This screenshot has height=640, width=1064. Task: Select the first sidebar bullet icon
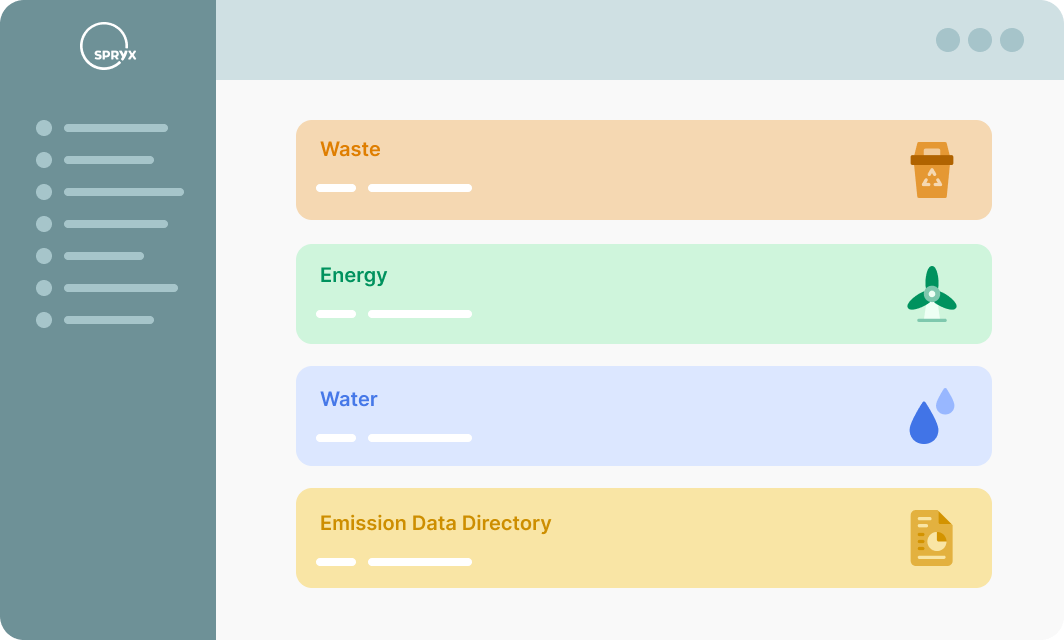[x=44, y=128]
